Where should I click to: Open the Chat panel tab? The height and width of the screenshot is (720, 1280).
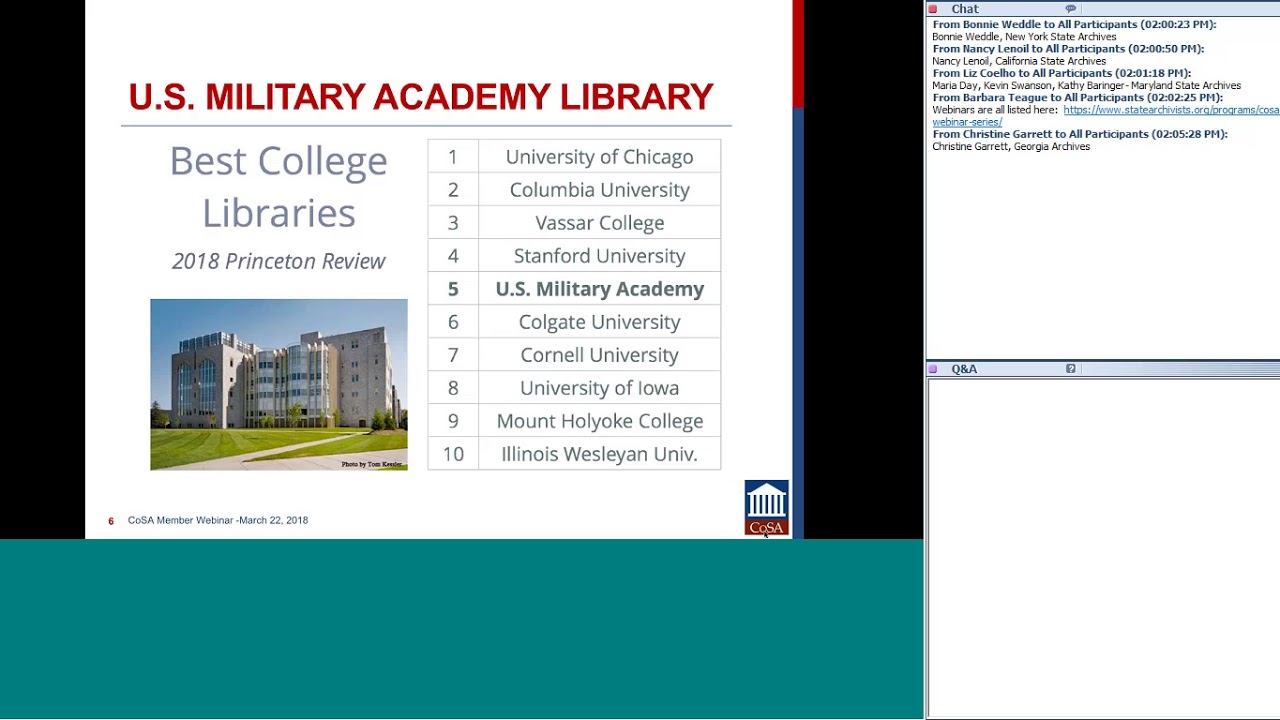[965, 9]
